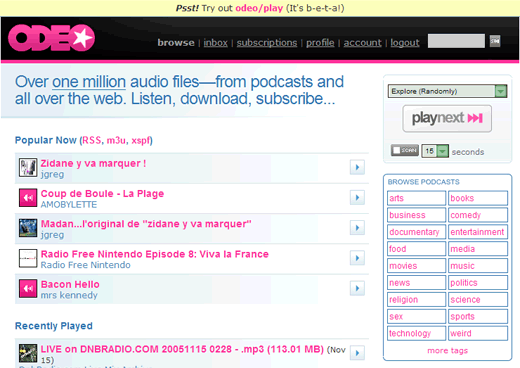The height and width of the screenshot is (368, 520).
Task: Play 'Zidane y va marquer !' track
Action: (x=357, y=167)
